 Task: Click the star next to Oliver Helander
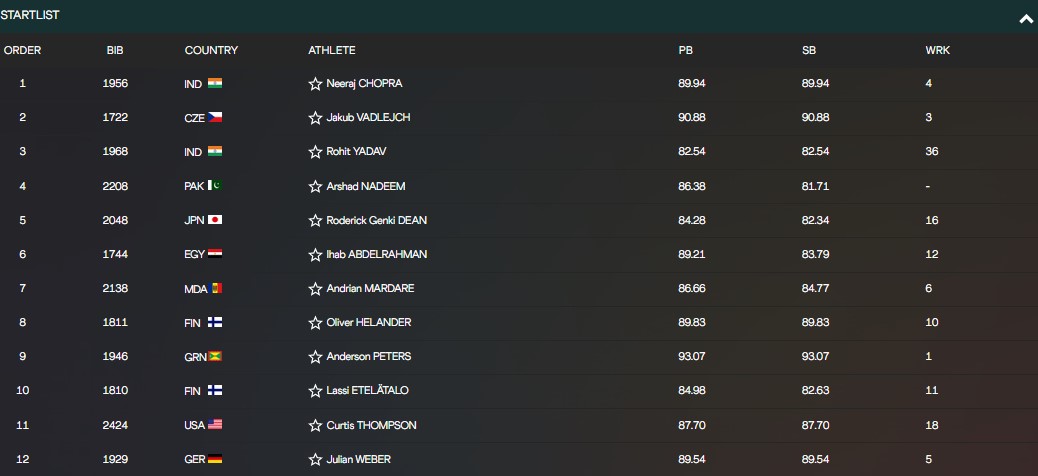coord(315,323)
